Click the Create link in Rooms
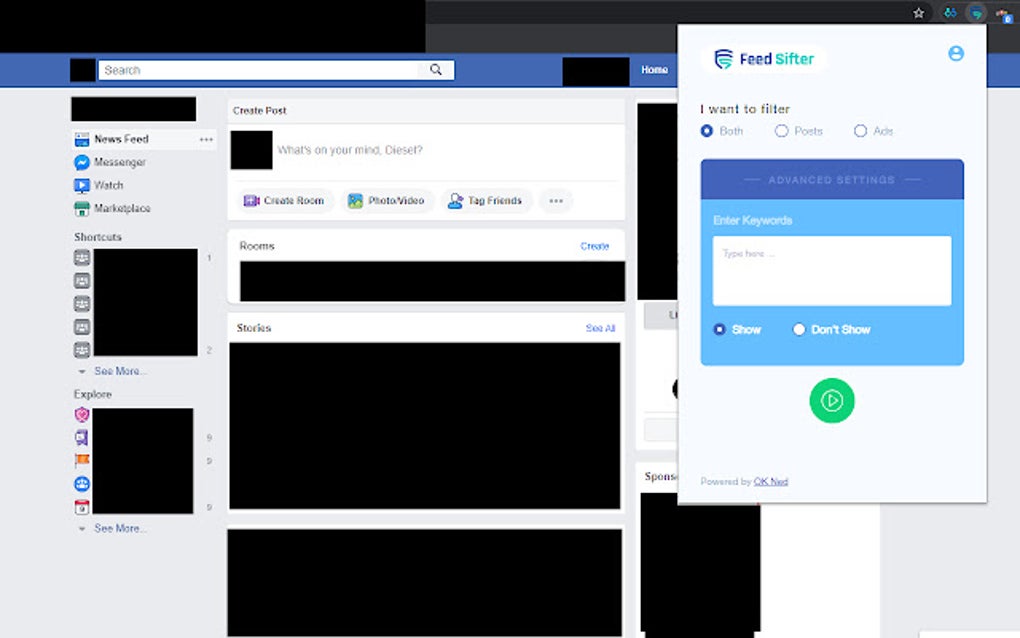Image resolution: width=1020 pixels, height=638 pixels. 595,246
